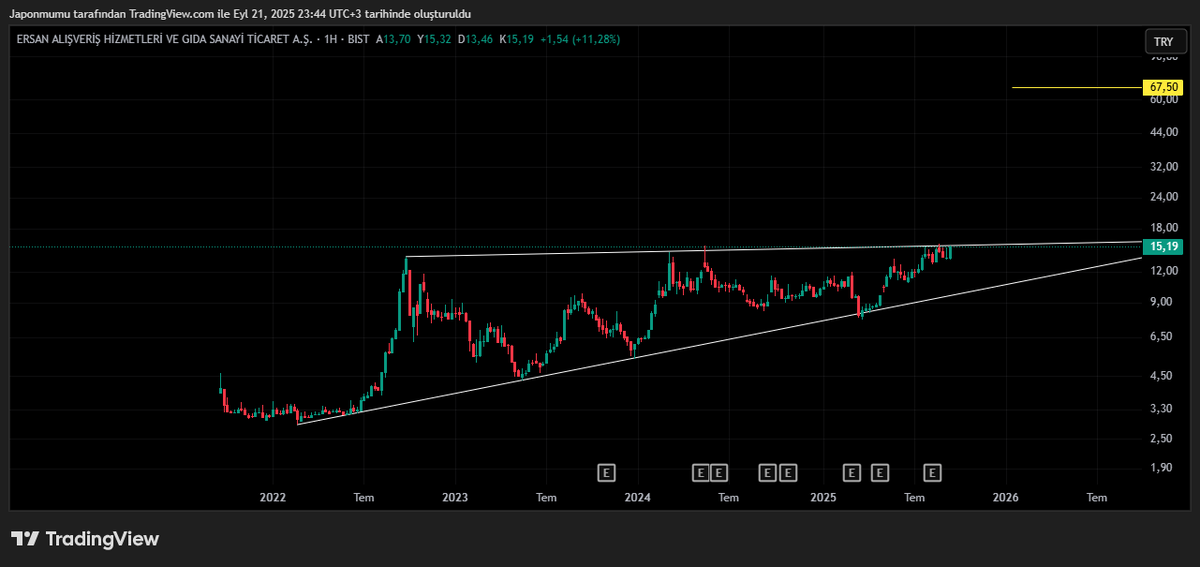Click the 24,00 price axis label

[x=1164, y=197]
